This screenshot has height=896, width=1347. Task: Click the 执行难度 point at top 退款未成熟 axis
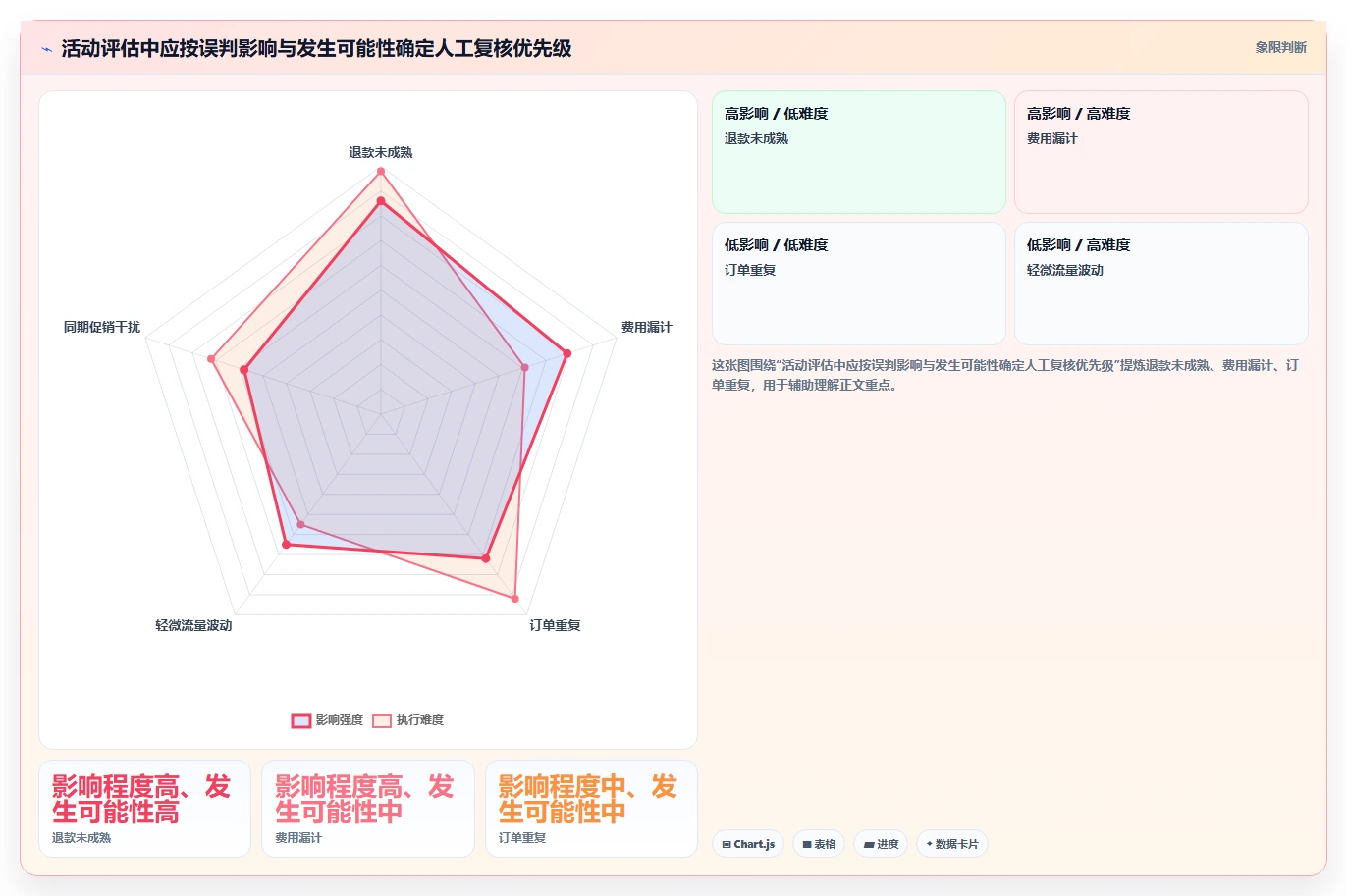(x=381, y=172)
